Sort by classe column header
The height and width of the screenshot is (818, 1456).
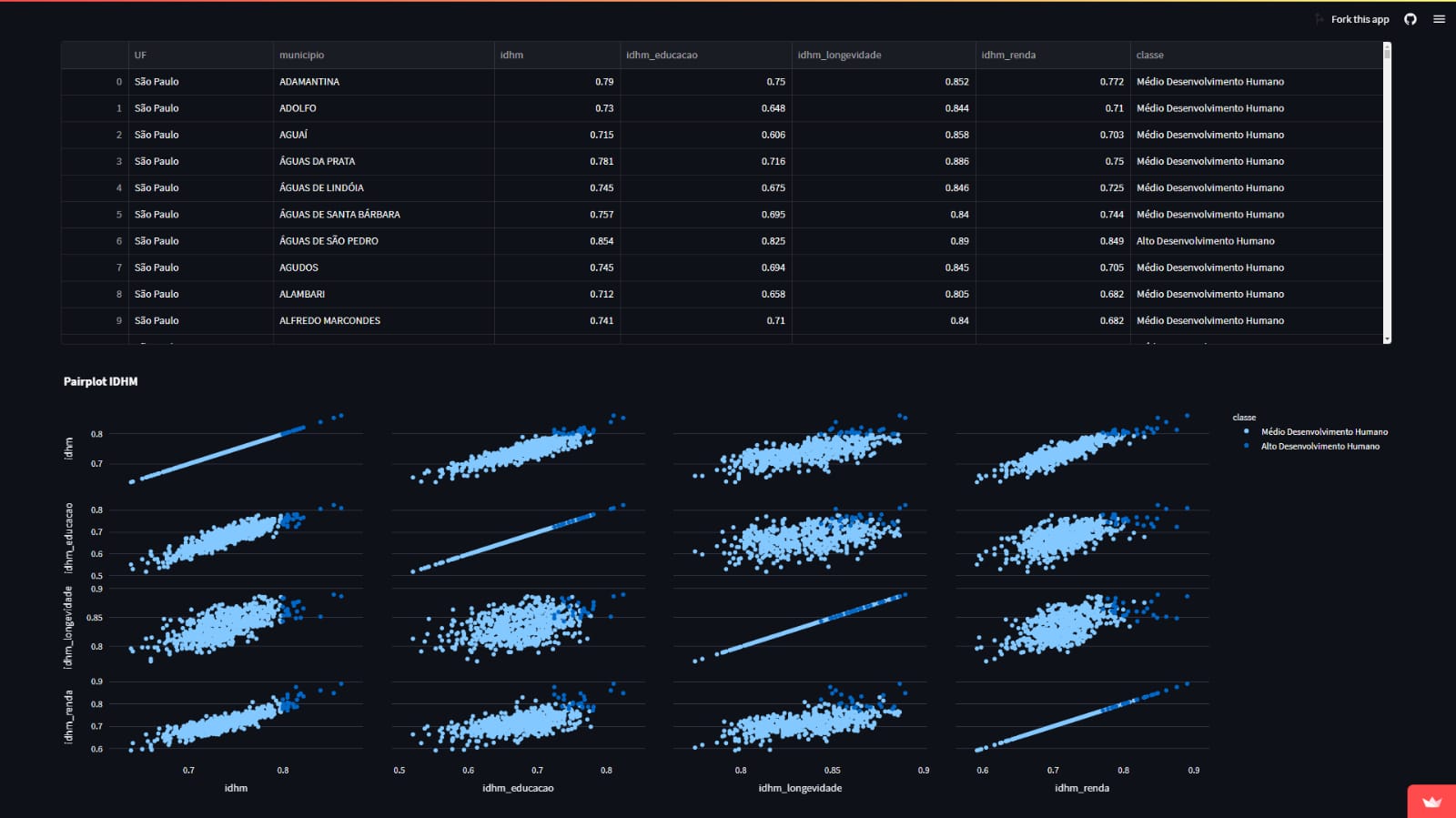tap(1256, 55)
